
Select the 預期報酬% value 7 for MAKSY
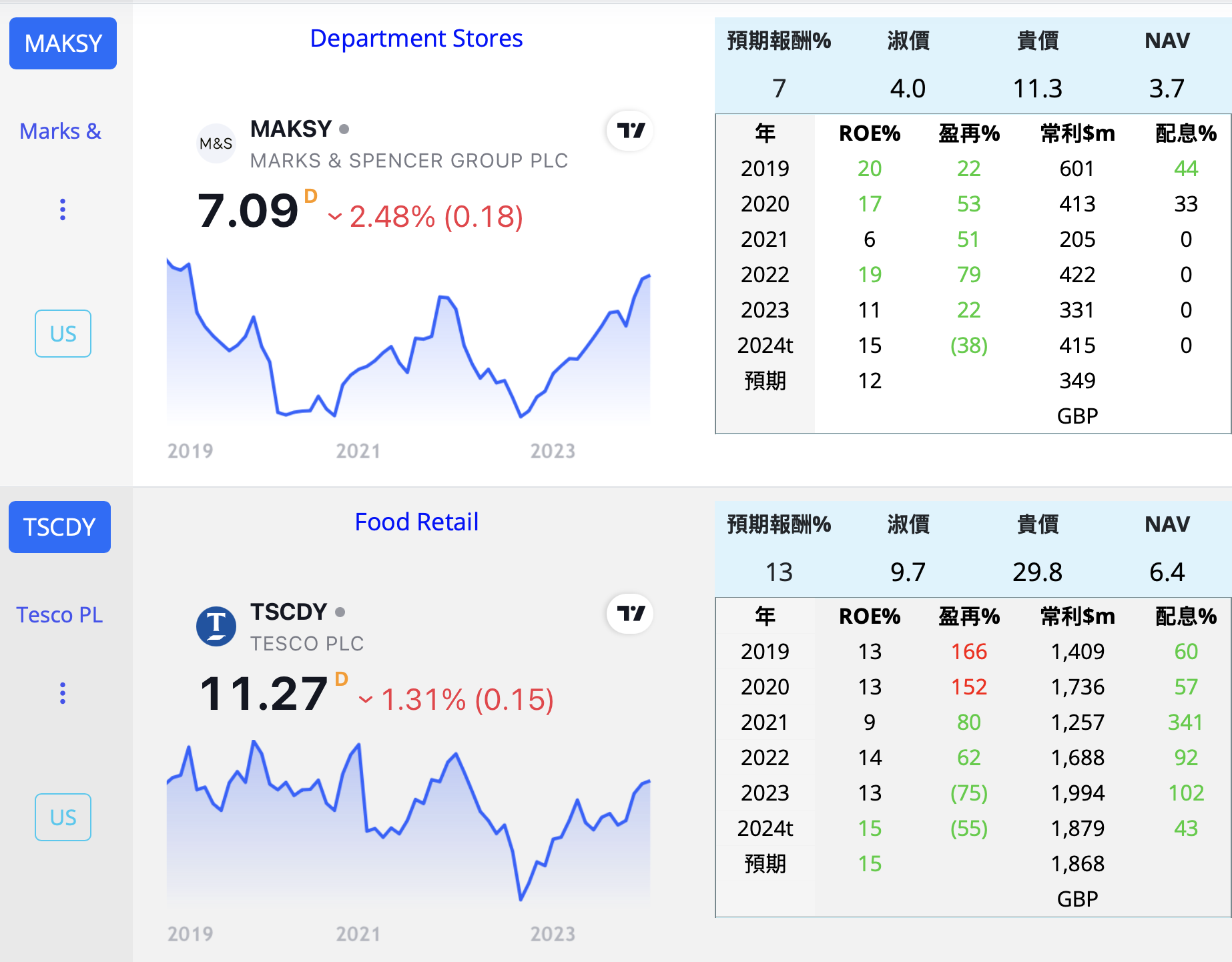click(x=779, y=88)
